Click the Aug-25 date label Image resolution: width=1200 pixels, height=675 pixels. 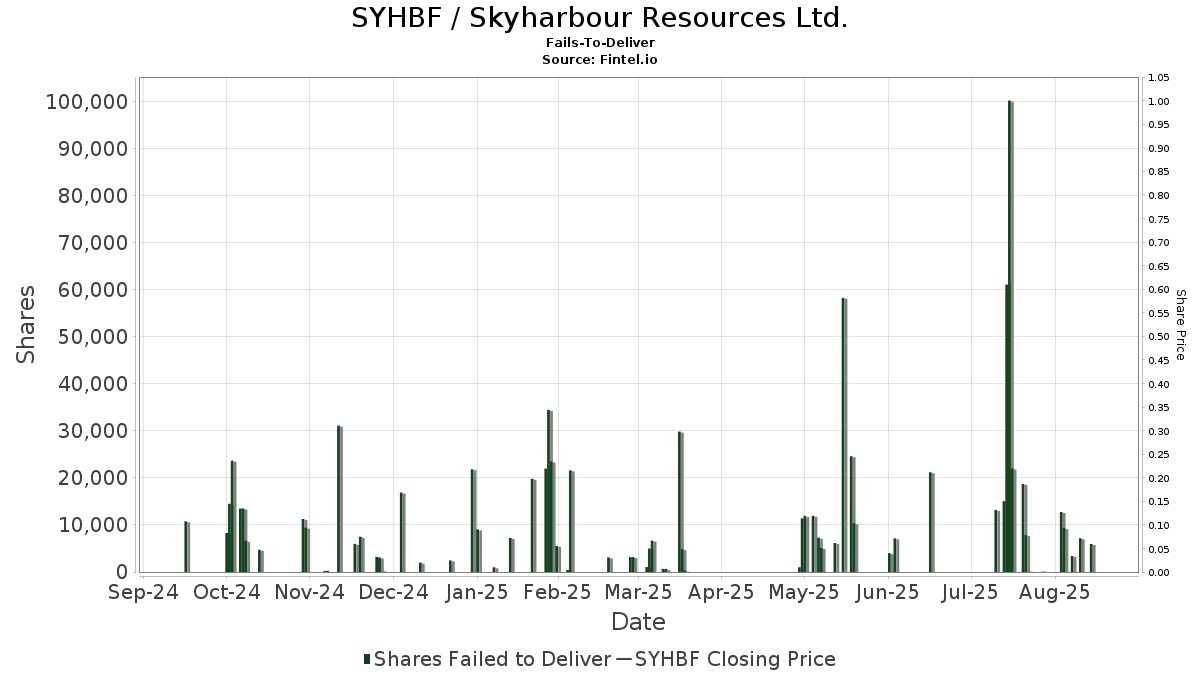coord(1053,592)
